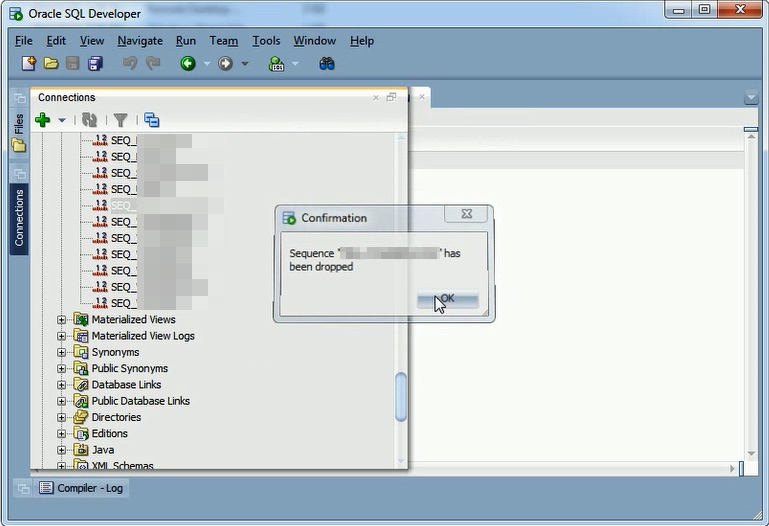Screen dimensions: 769x526
Task: Click the Schema Browser icon in Connections
Action: coord(152,120)
